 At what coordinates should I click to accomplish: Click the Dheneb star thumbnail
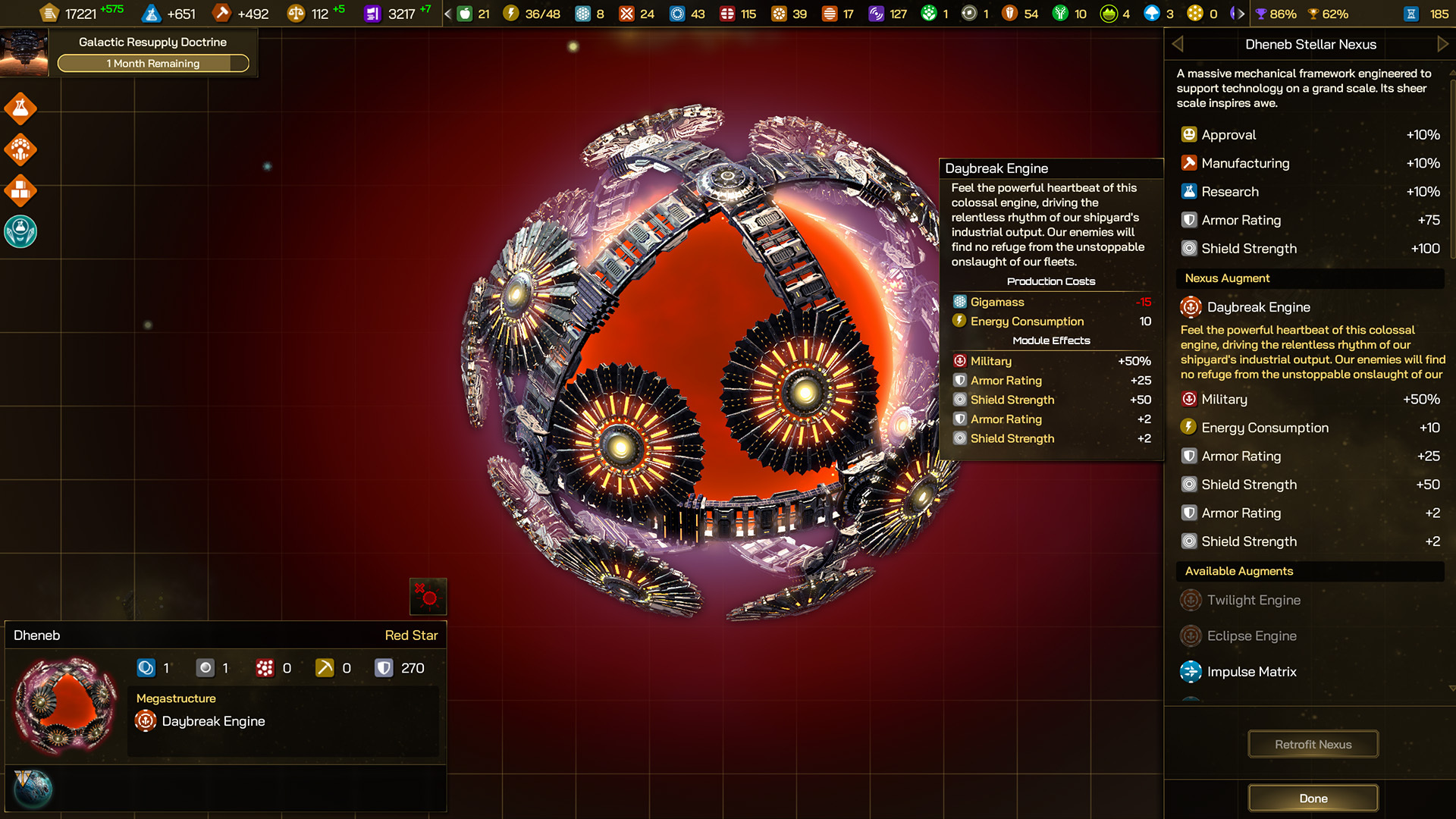click(x=67, y=705)
